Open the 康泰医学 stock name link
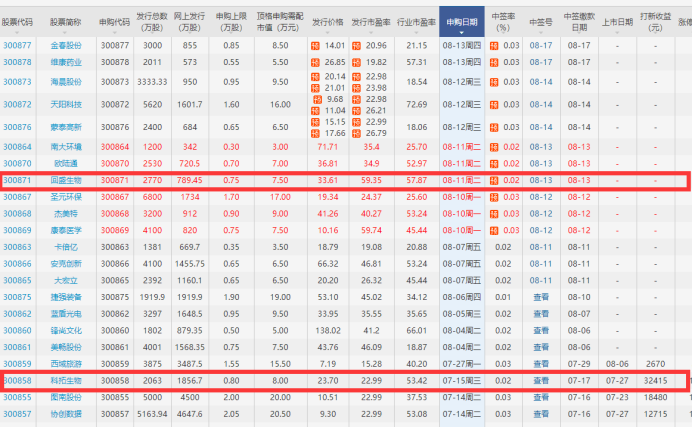This screenshot has width=692, height=427. [x=66, y=230]
